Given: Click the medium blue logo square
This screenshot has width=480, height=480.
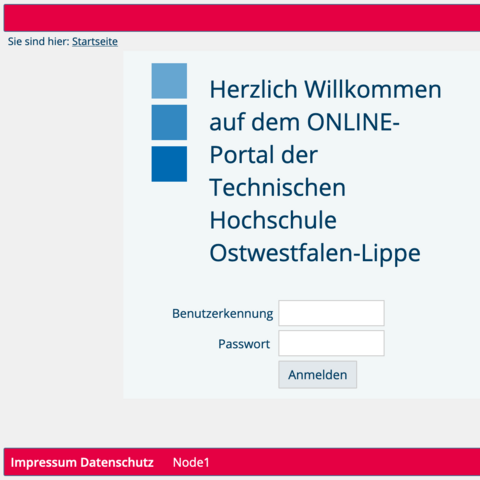Looking at the screenshot, I should pyautogui.click(x=169, y=122).
